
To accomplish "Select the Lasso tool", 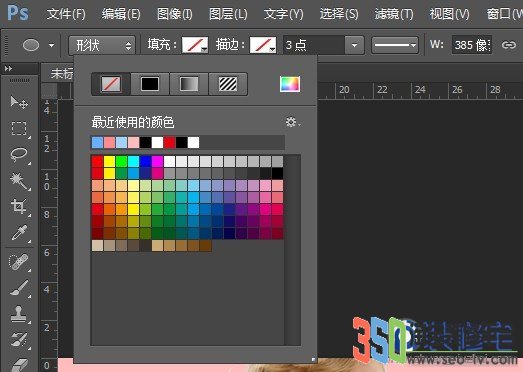I will (19, 154).
